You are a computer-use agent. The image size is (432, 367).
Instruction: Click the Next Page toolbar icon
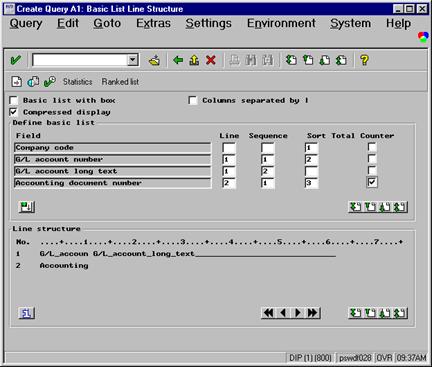pyautogui.click(x=324, y=60)
